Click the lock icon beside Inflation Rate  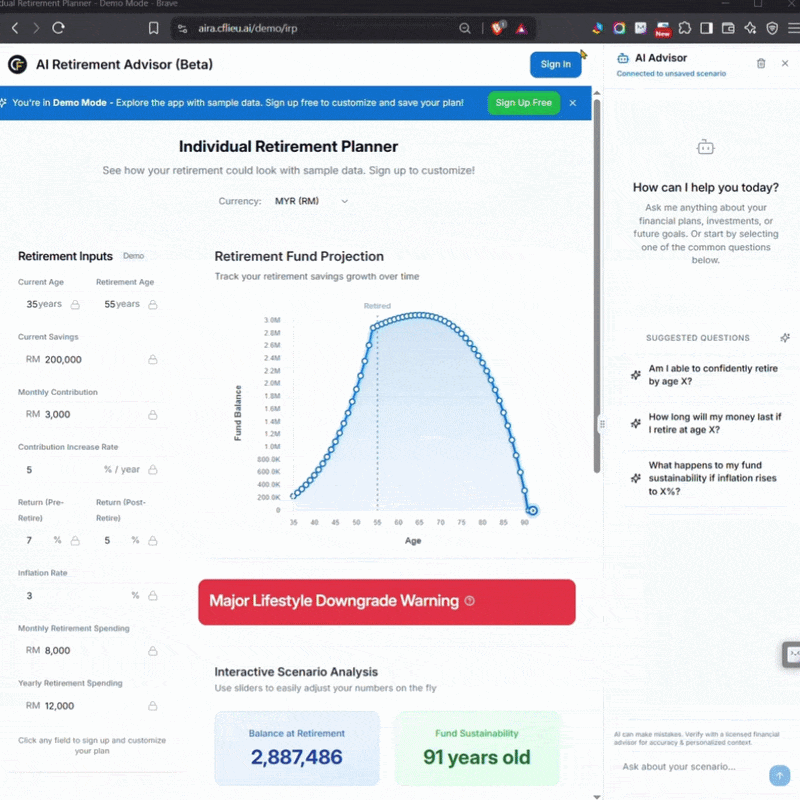point(153,595)
